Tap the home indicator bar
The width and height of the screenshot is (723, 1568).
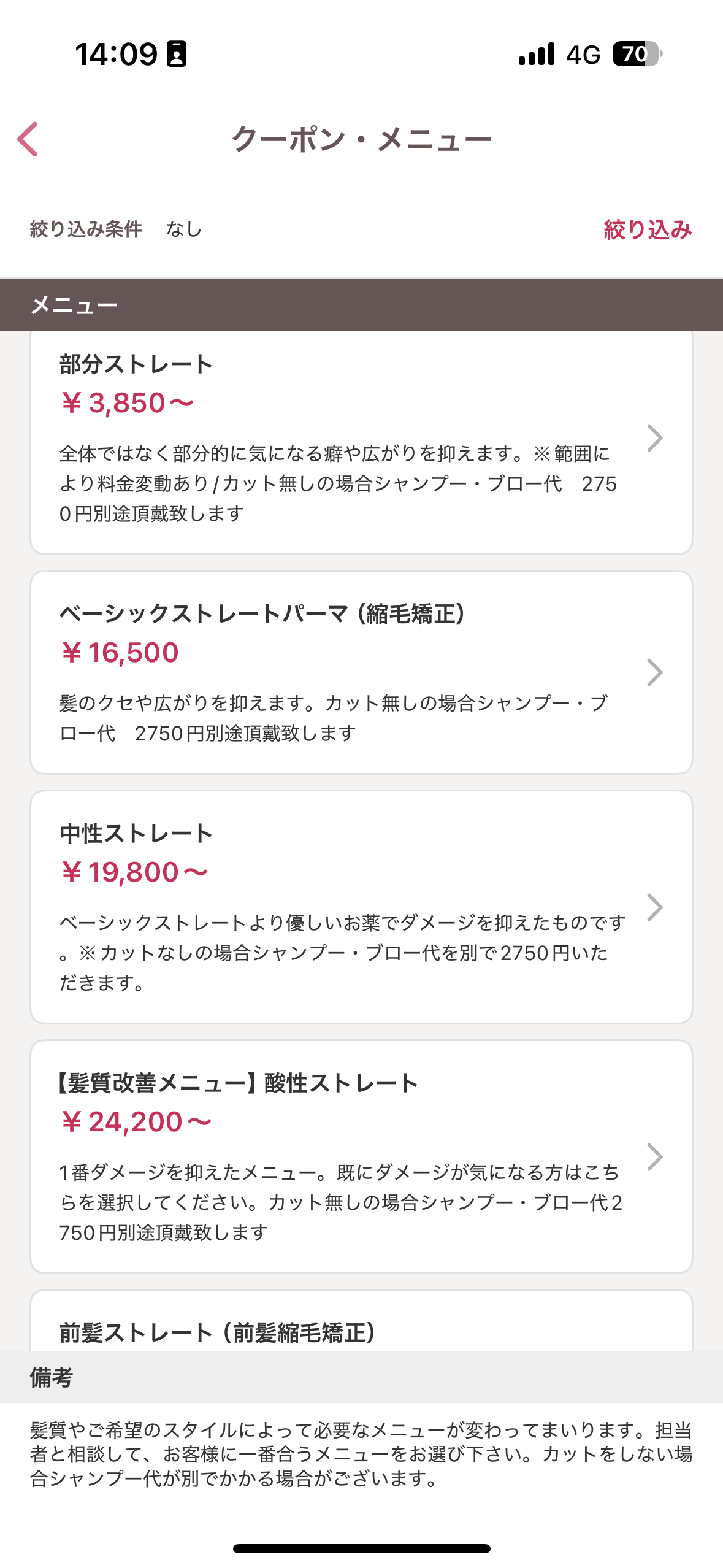coord(361,1548)
